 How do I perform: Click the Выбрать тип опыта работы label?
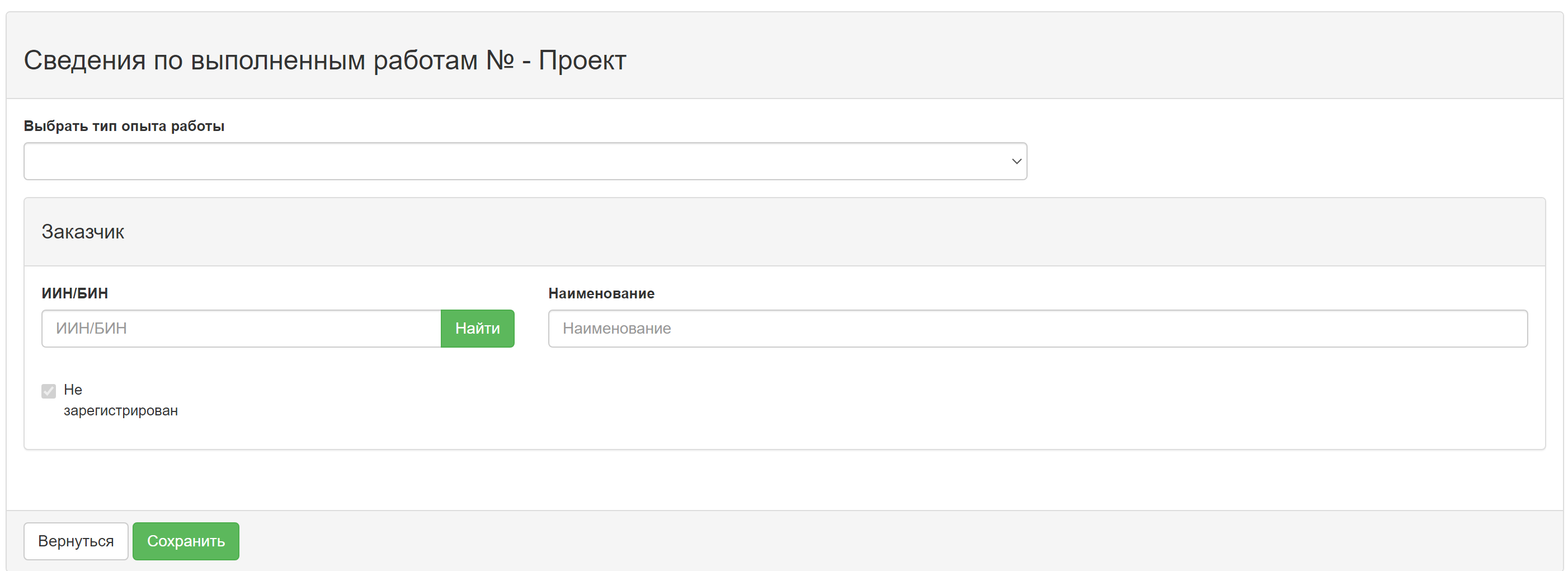coord(124,126)
